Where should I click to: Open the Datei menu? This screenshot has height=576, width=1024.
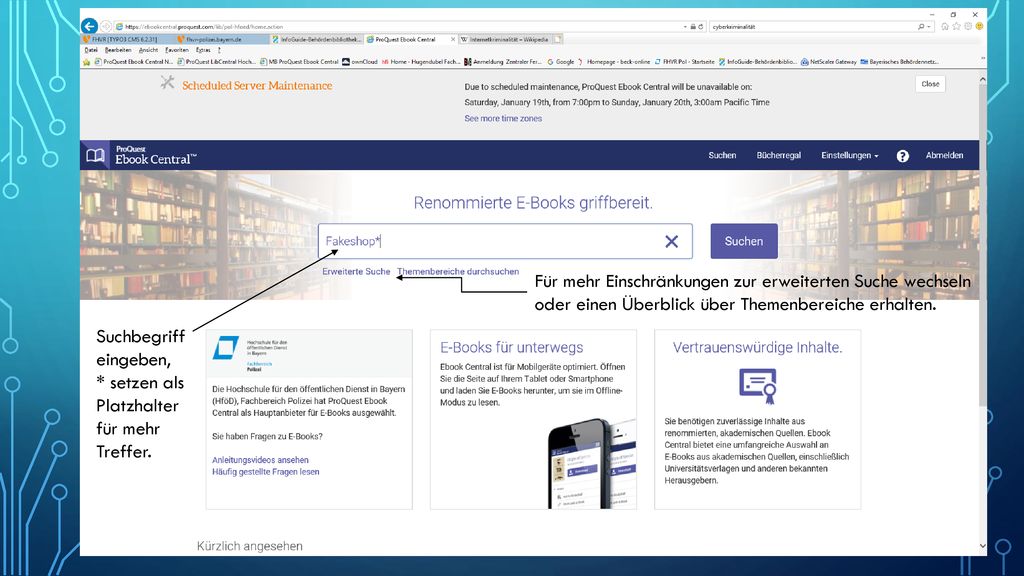[91, 50]
